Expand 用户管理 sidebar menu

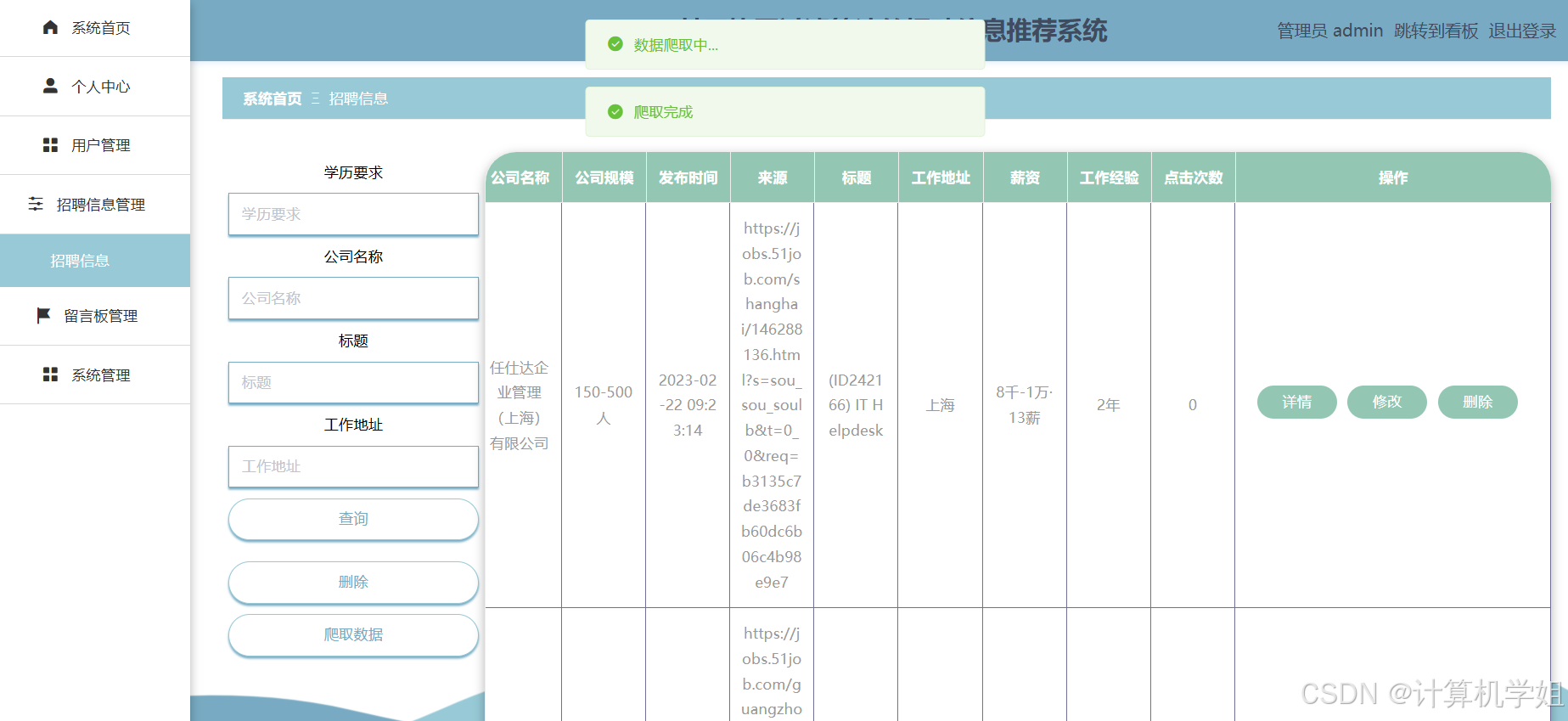click(x=95, y=145)
